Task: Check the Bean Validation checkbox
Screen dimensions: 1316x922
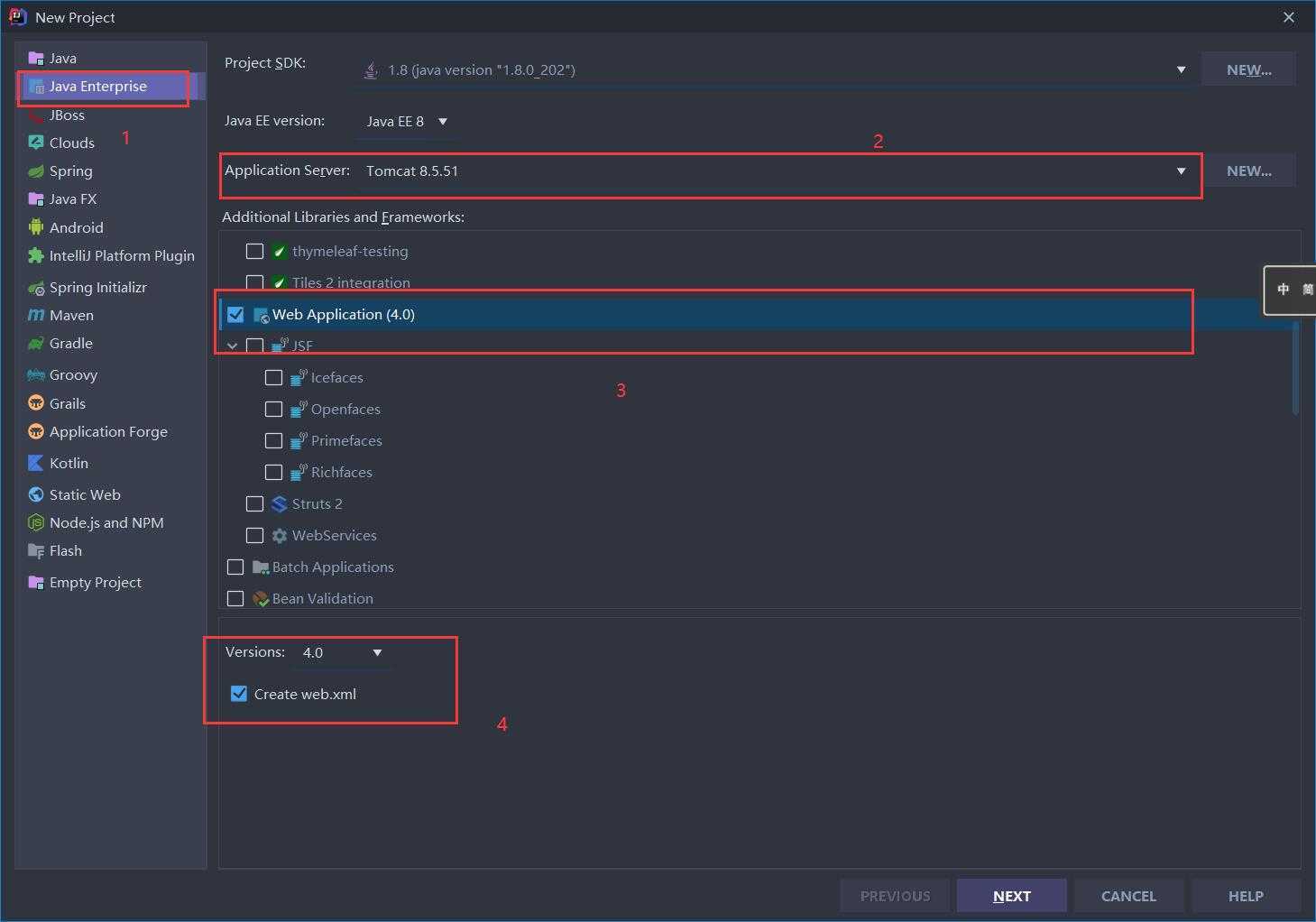Action: point(235,598)
